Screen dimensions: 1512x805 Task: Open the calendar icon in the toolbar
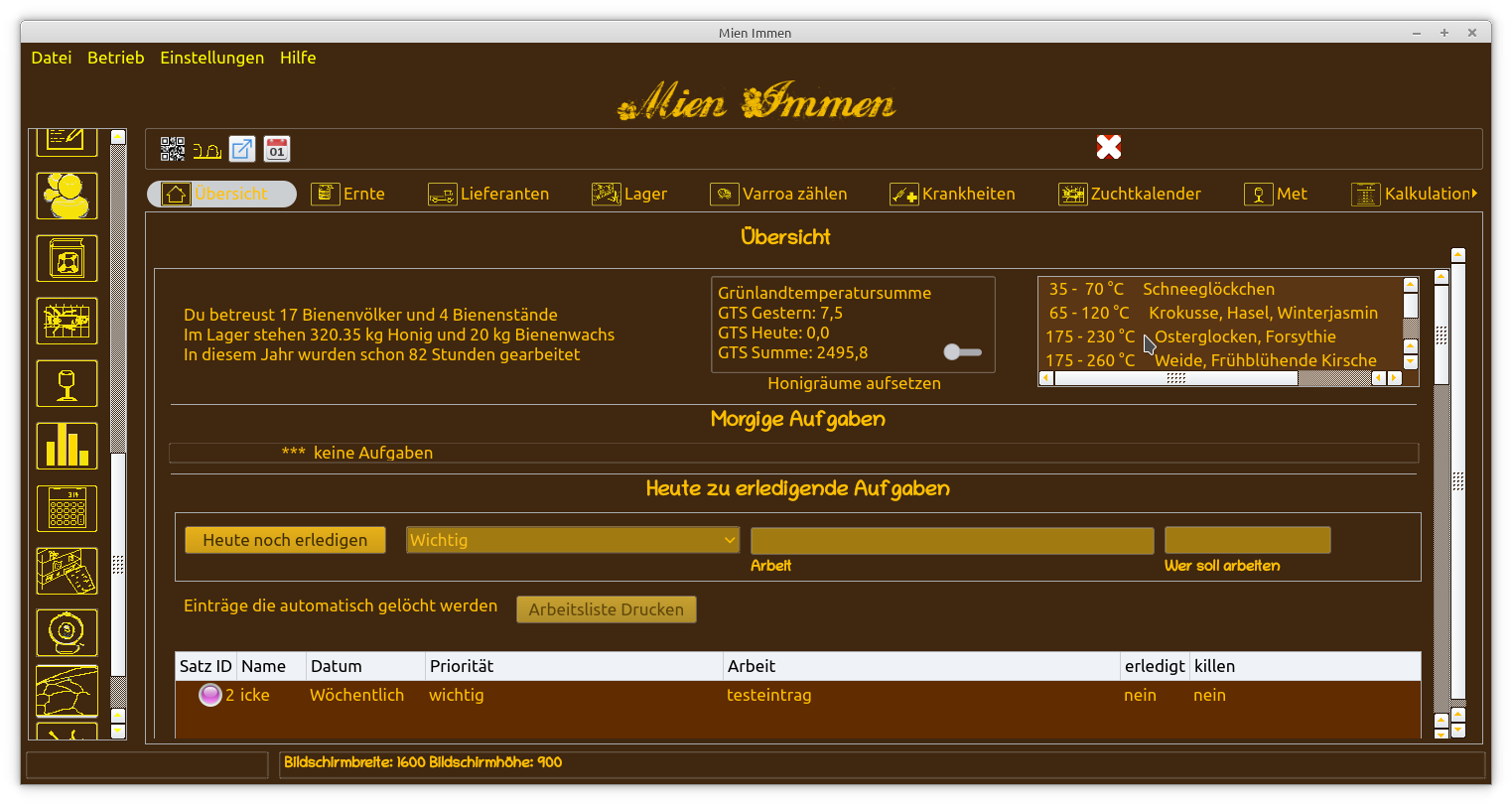(x=276, y=148)
